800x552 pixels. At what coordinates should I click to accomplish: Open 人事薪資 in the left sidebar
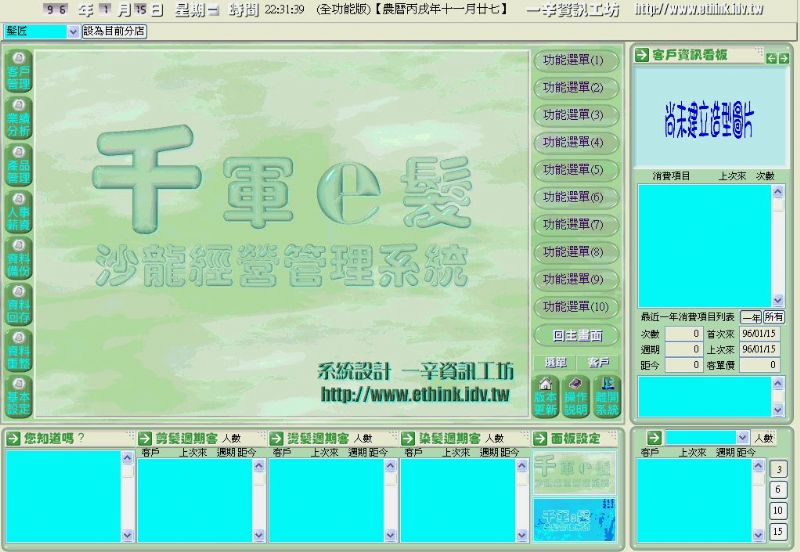(19, 211)
